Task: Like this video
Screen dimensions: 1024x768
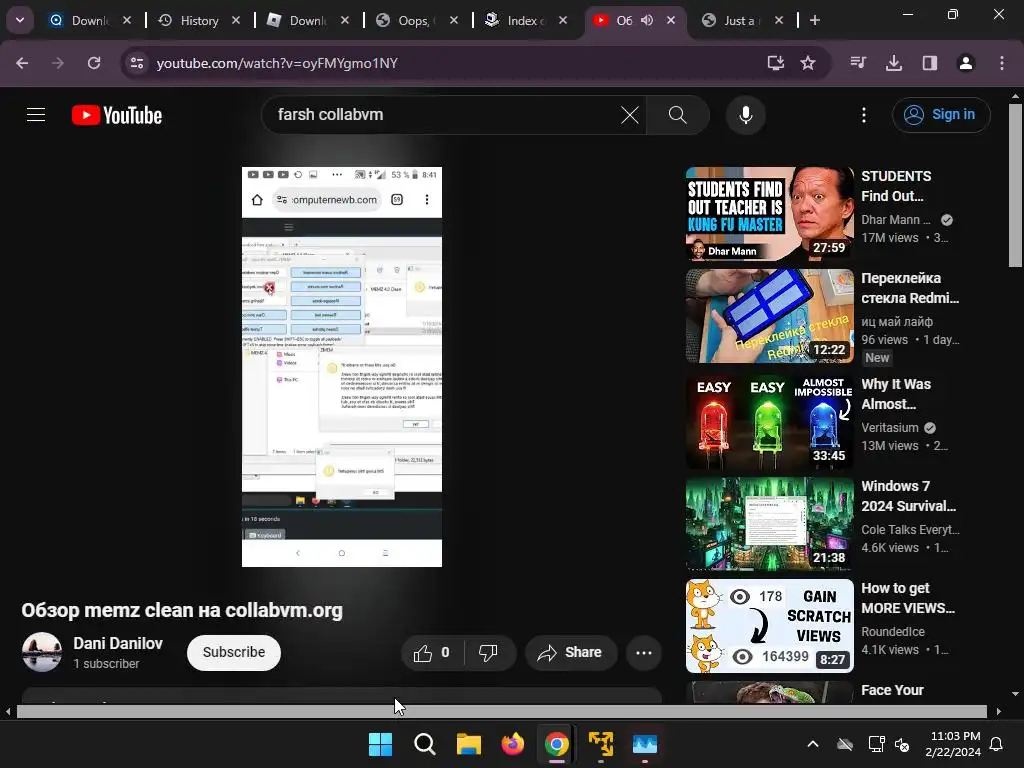Action: [432, 652]
